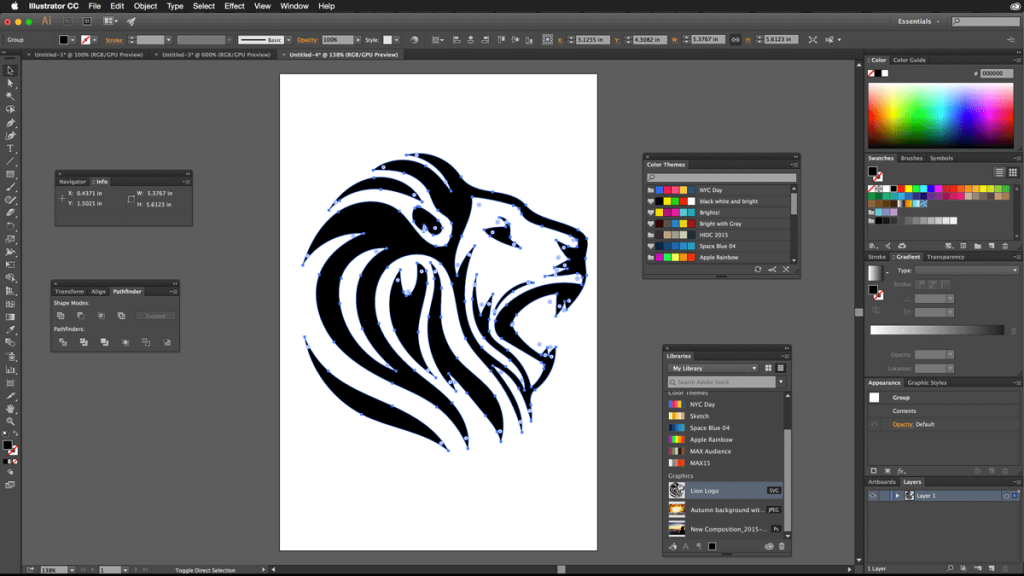Open the Essentials workspace dropdown
This screenshot has width=1024, height=576.
(918, 22)
